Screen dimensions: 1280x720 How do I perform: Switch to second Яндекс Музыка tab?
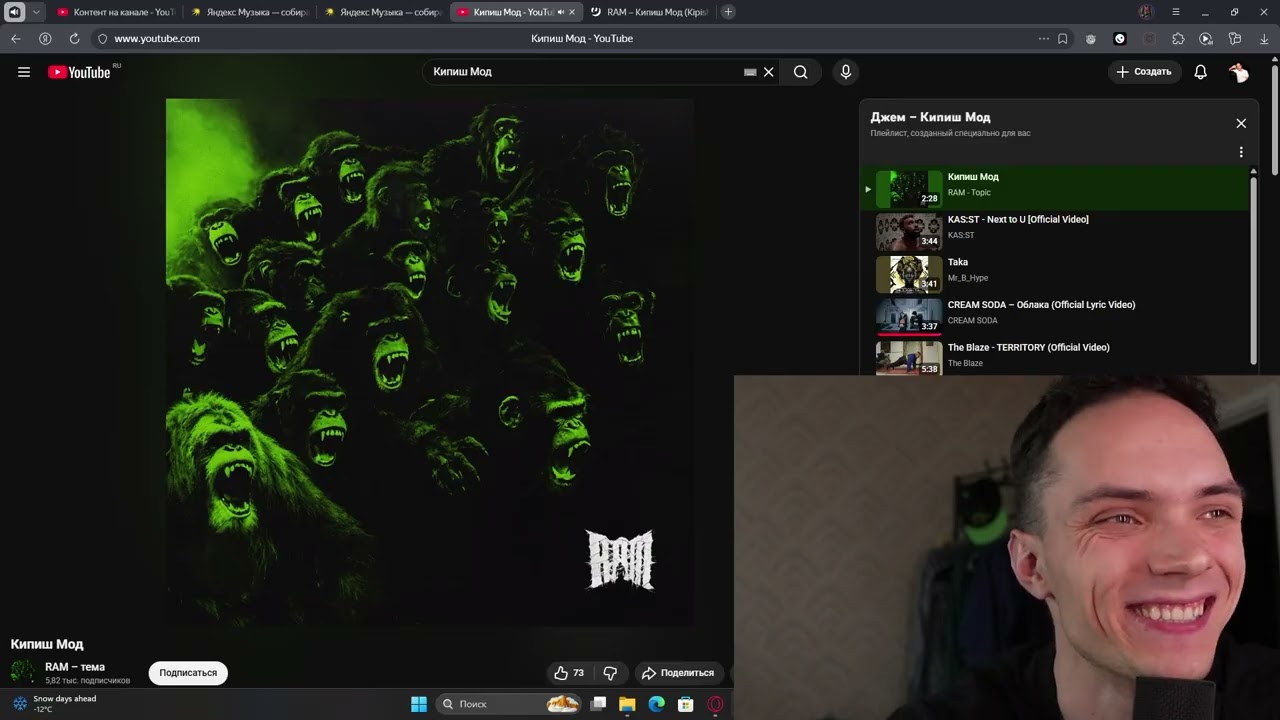click(x=383, y=12)
